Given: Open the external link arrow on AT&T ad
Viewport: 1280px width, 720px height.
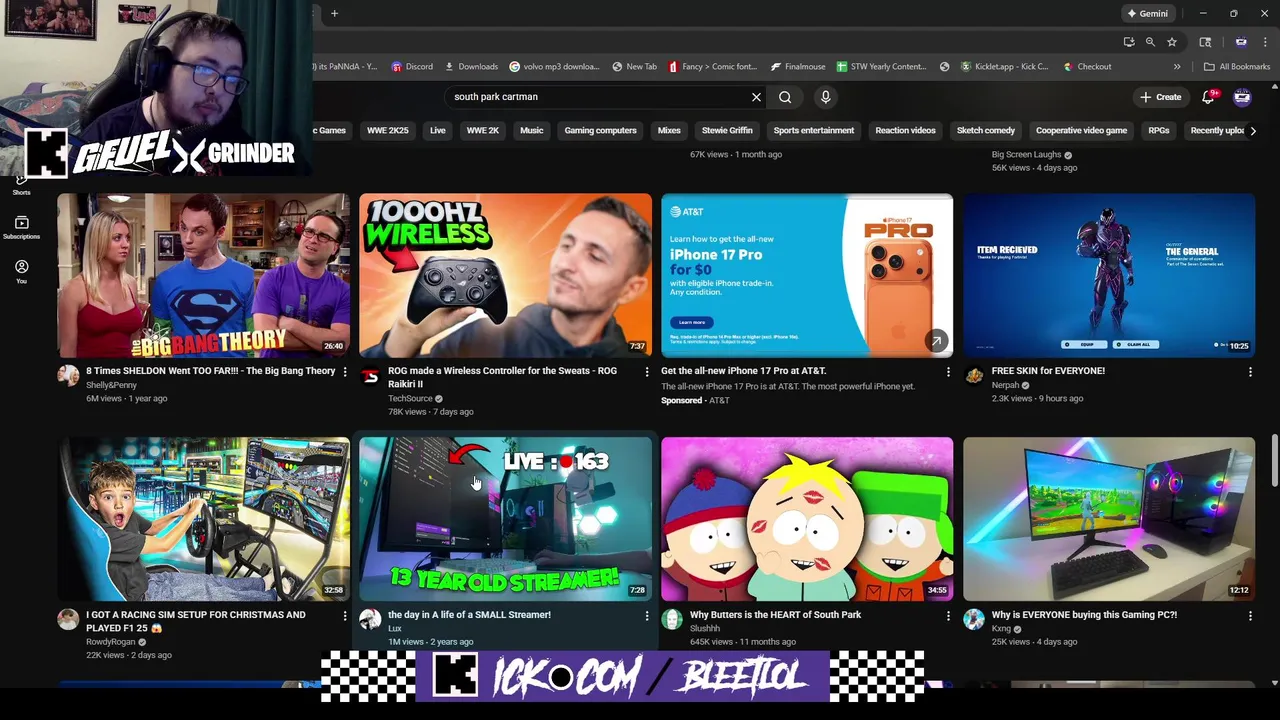Looking at the screenshot, I should [936, 341].
